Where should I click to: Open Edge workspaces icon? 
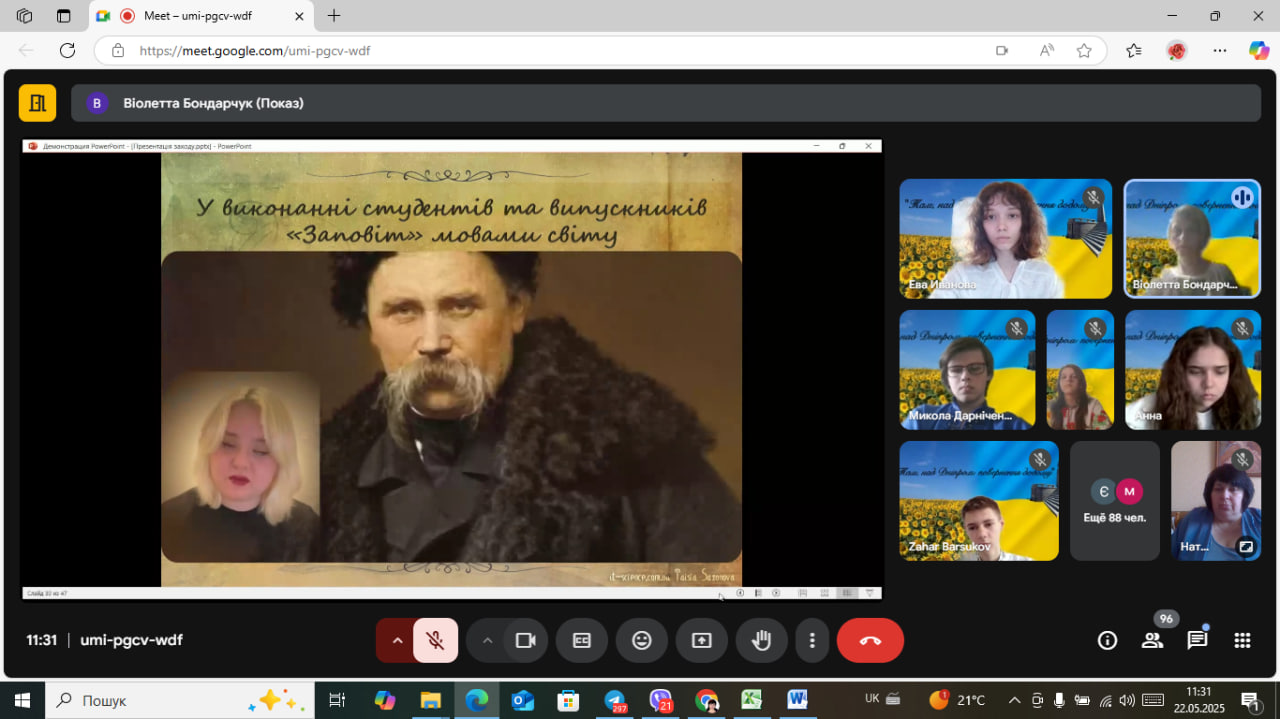point(25,16)
